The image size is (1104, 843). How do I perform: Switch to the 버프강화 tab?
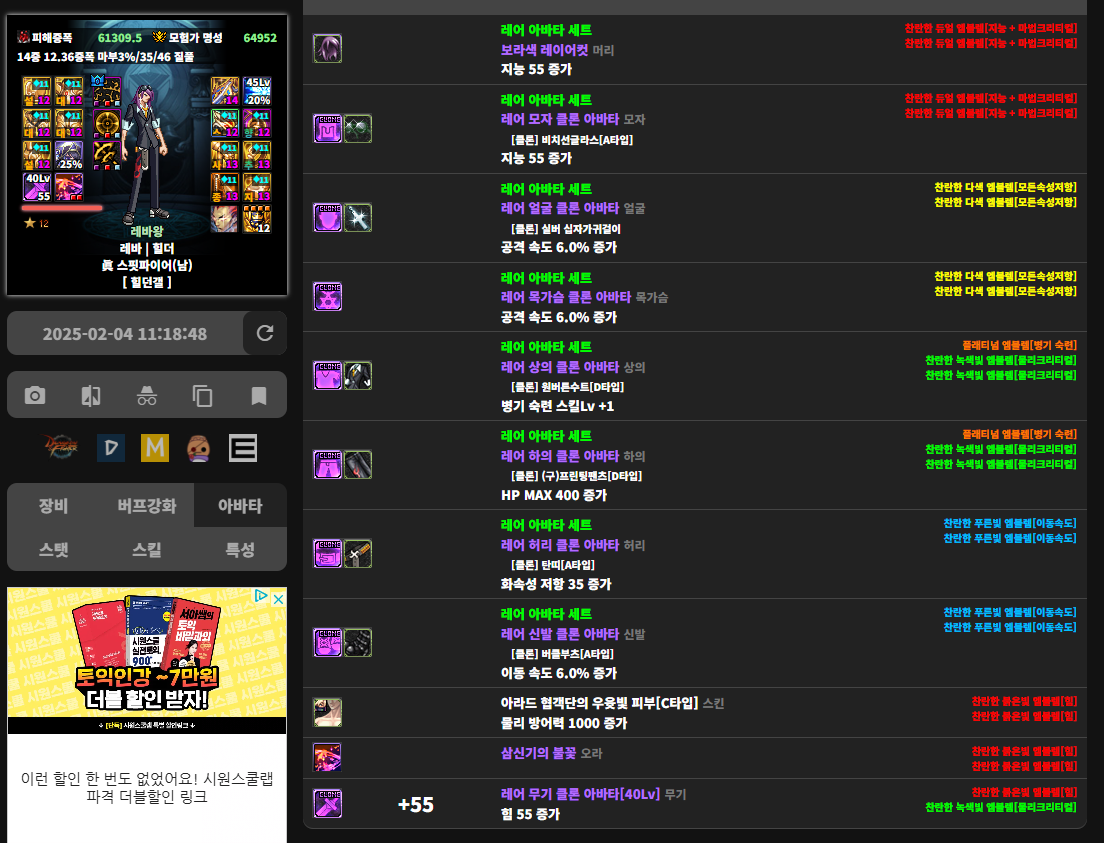coord(146,506)
